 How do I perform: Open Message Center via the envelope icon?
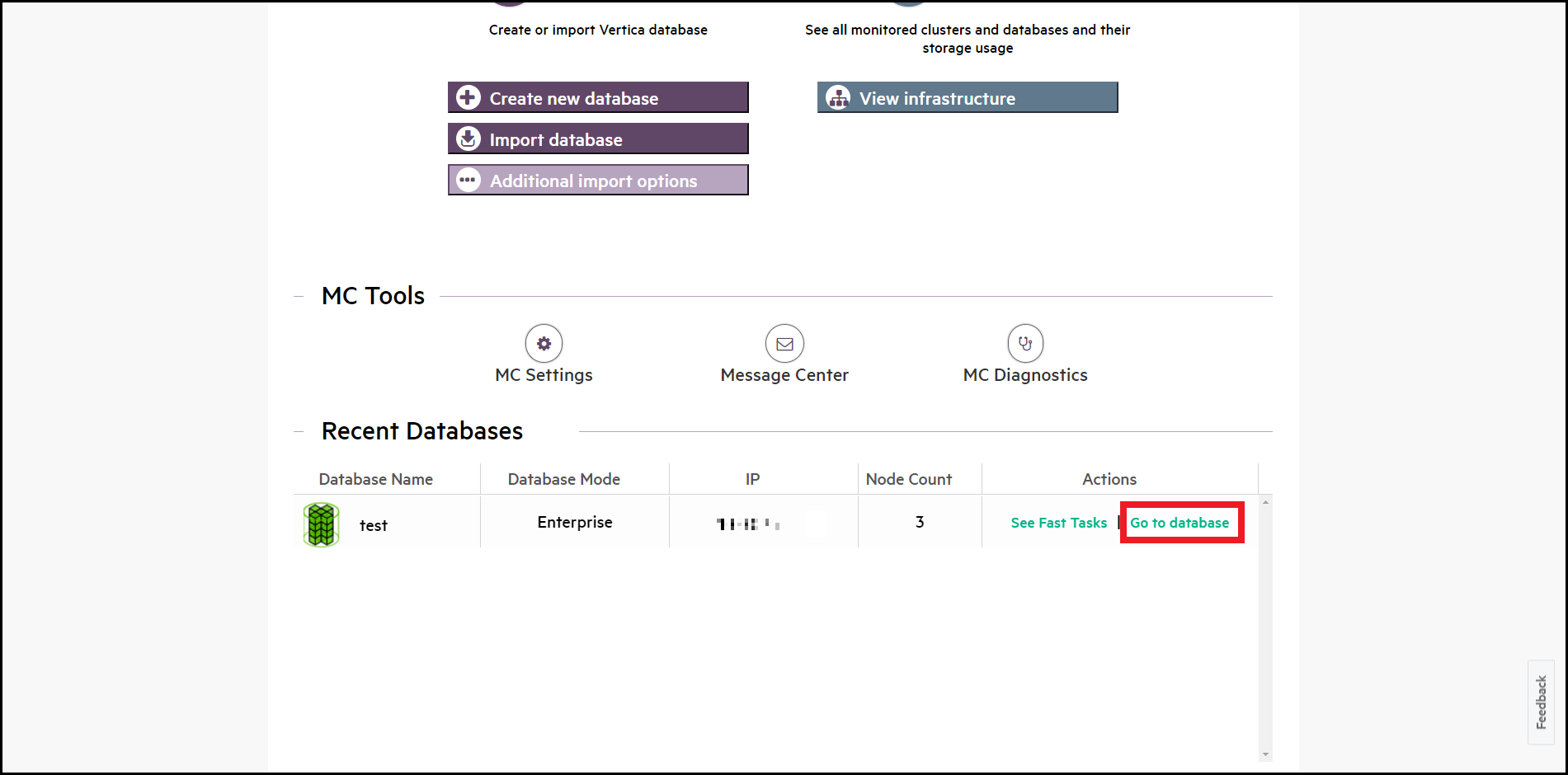[784, 343]
